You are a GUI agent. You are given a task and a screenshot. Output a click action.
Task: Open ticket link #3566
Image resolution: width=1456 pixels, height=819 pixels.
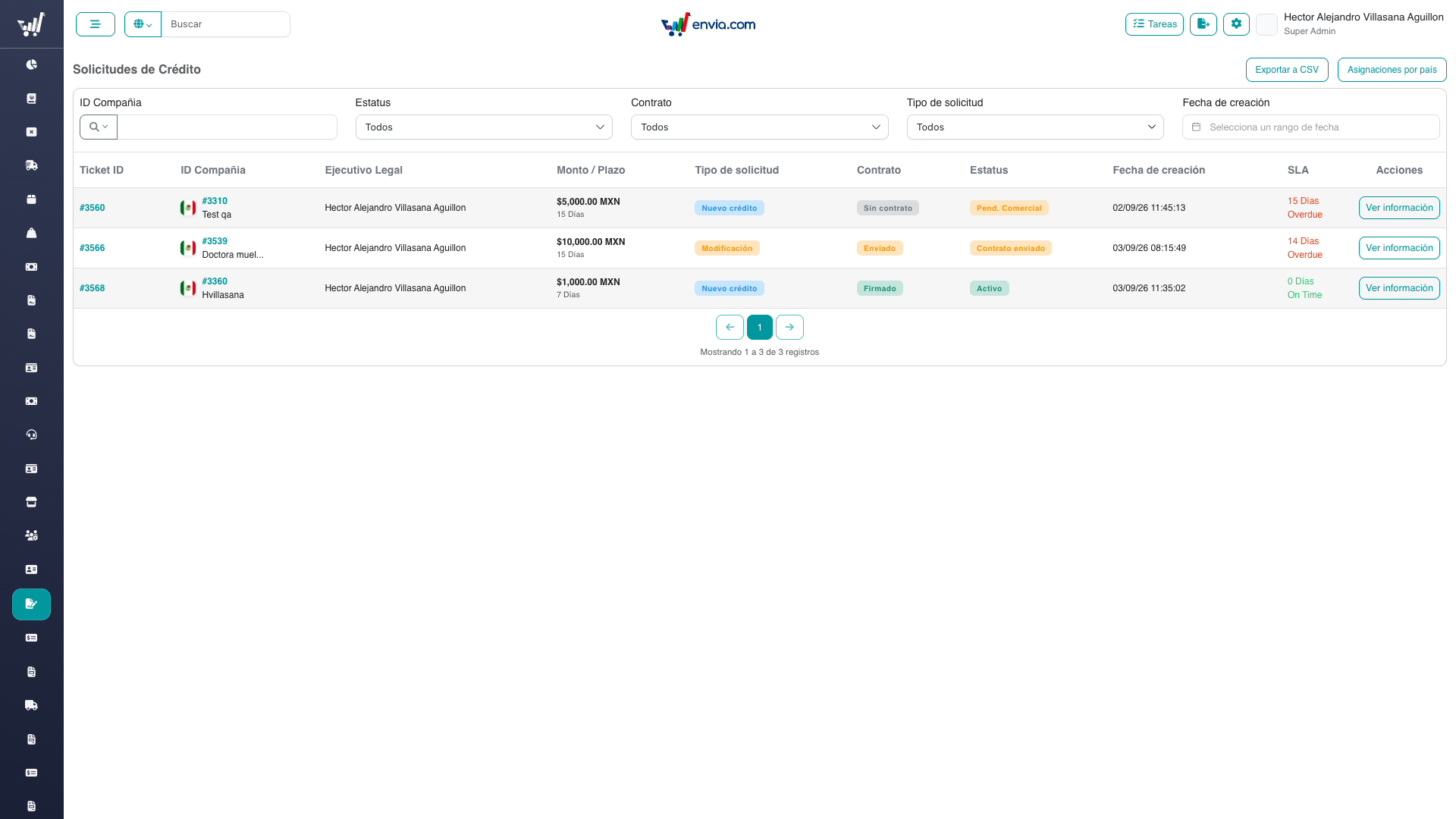(93, 248)
